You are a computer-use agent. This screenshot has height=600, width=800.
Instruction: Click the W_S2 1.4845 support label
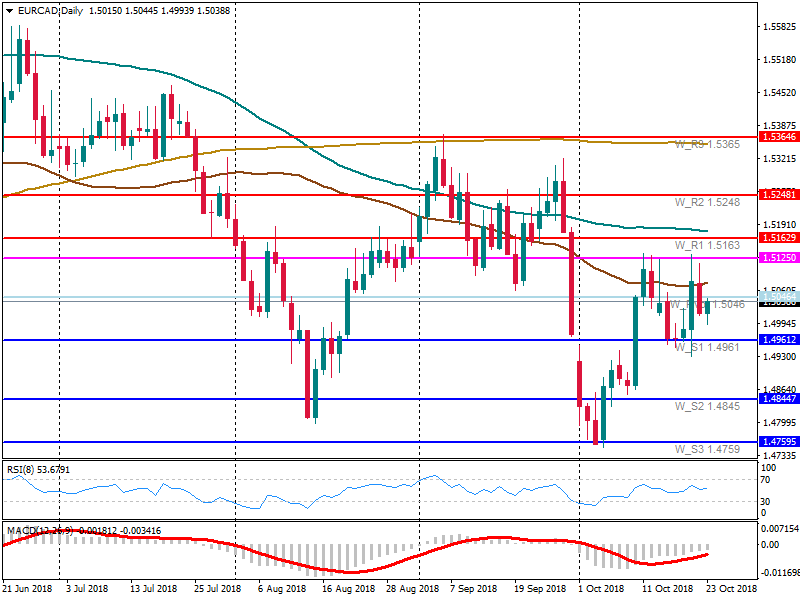[706, 407]
